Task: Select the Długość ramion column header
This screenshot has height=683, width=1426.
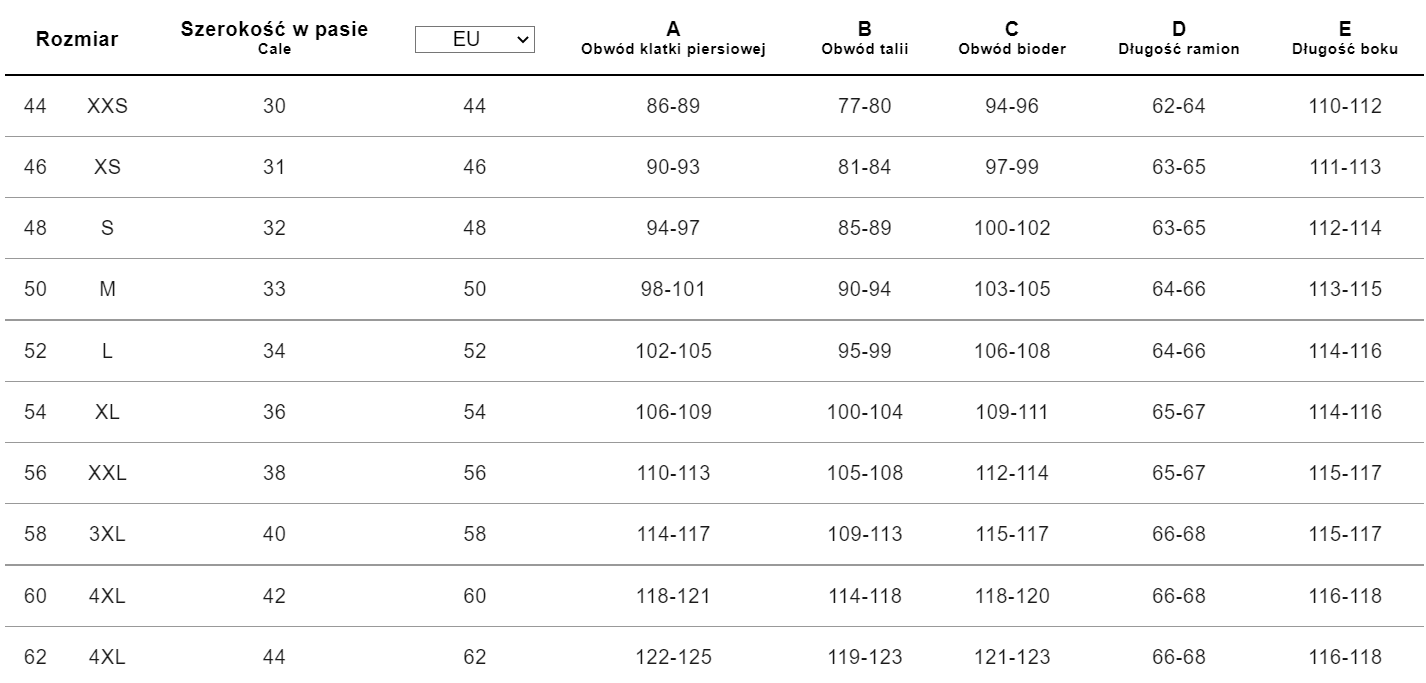Action: click(x=1179, y=39)
